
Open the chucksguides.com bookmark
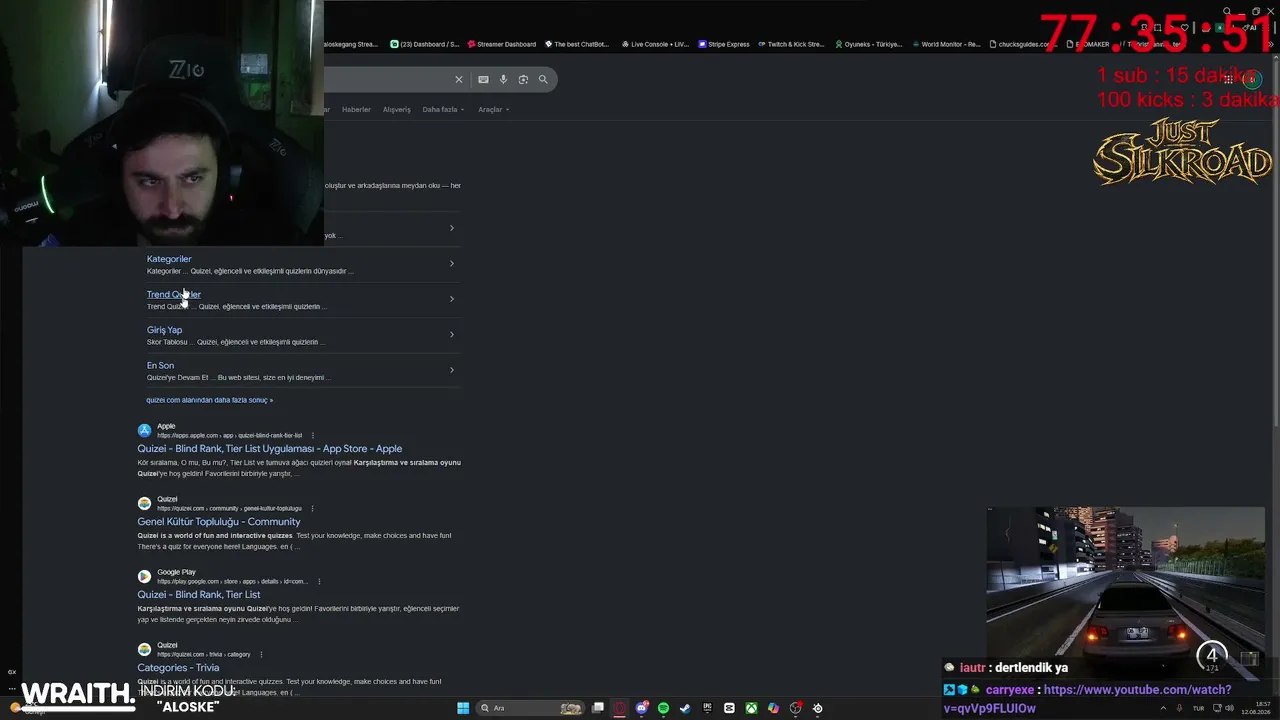click(1022, 44)
